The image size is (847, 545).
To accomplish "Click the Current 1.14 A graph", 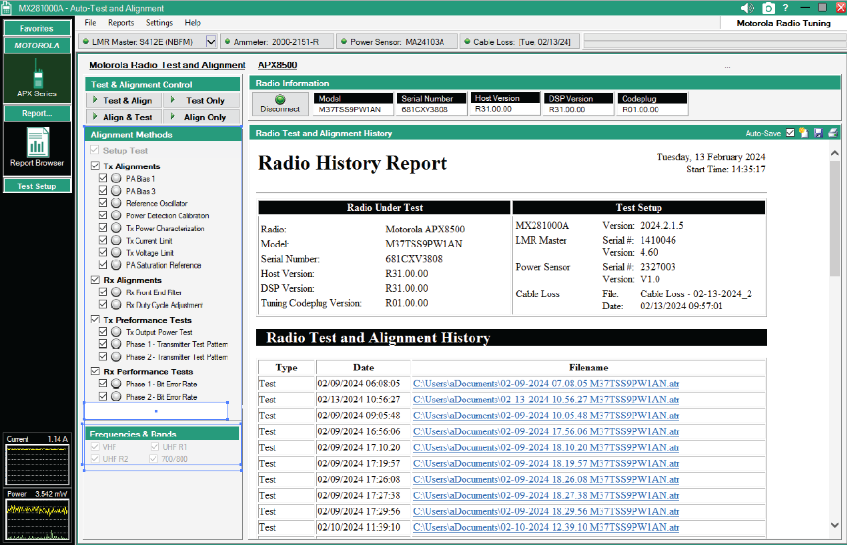I will [37, 465].
